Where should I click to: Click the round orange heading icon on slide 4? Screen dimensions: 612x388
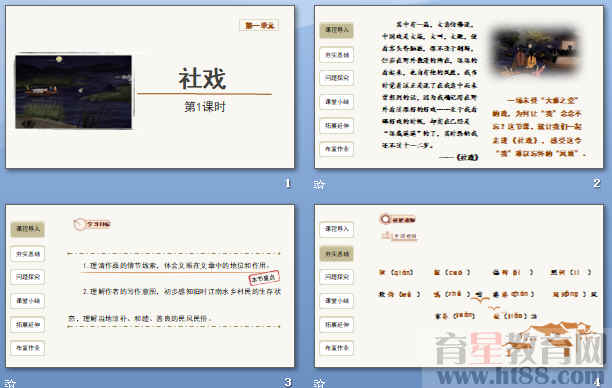click(x=385, y=219)
